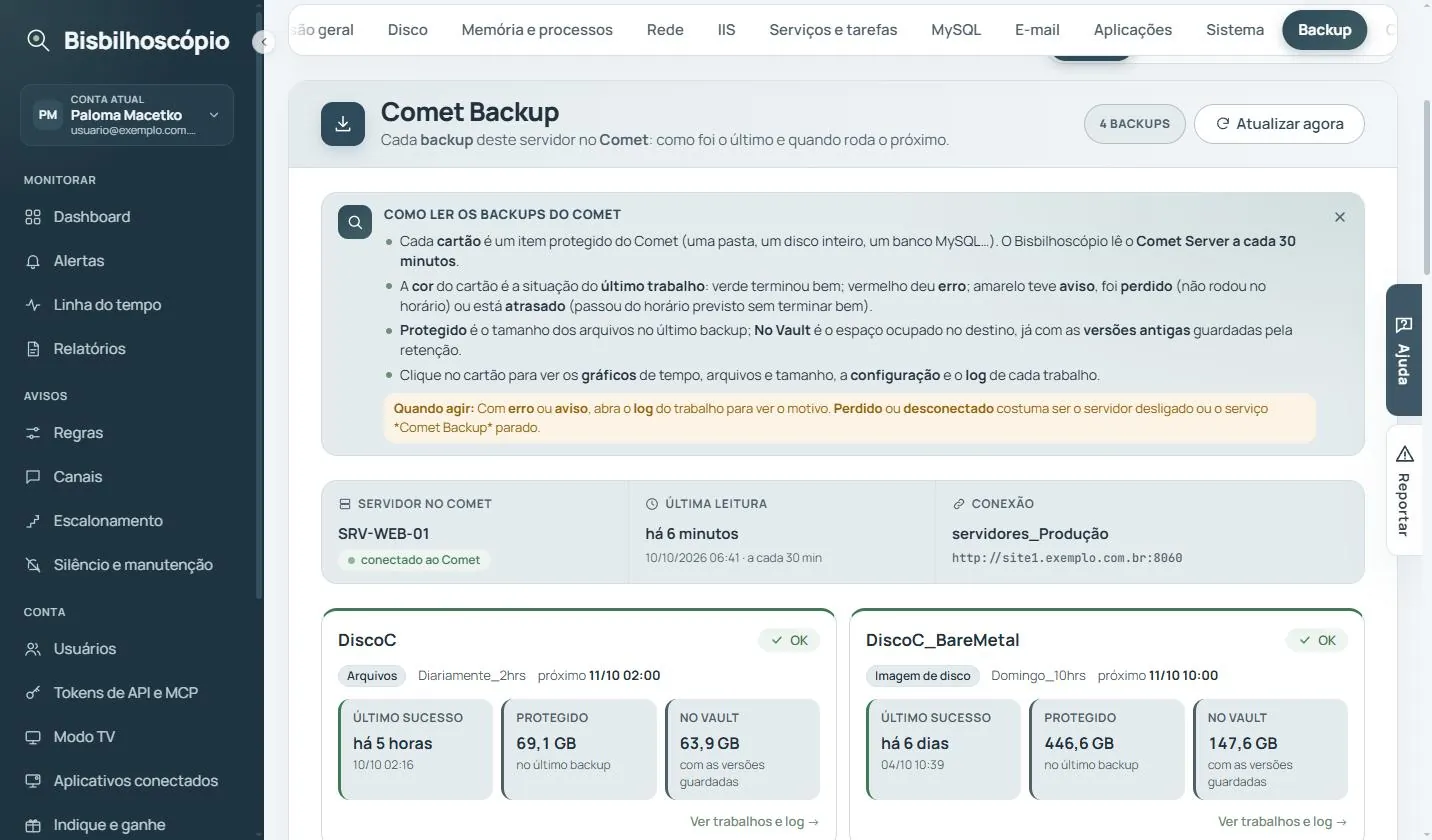Open the Ajuda side panel tab
Screen dimensions: 1432x840
(1404, 350)
